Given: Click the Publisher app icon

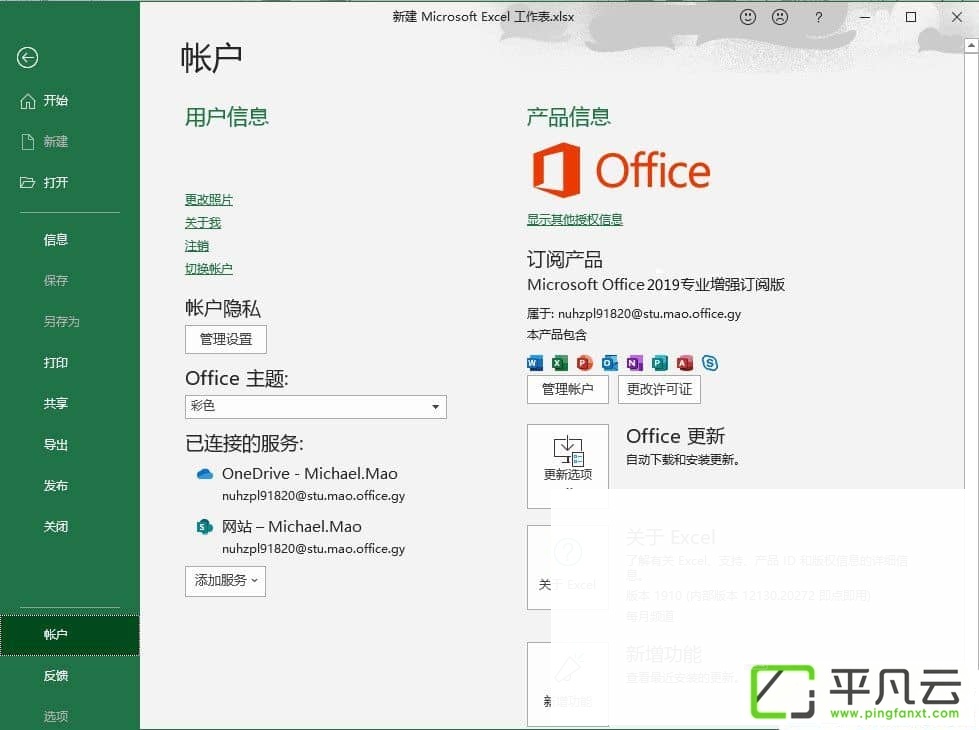Looking at the screenshot, I should click(659, 363).
